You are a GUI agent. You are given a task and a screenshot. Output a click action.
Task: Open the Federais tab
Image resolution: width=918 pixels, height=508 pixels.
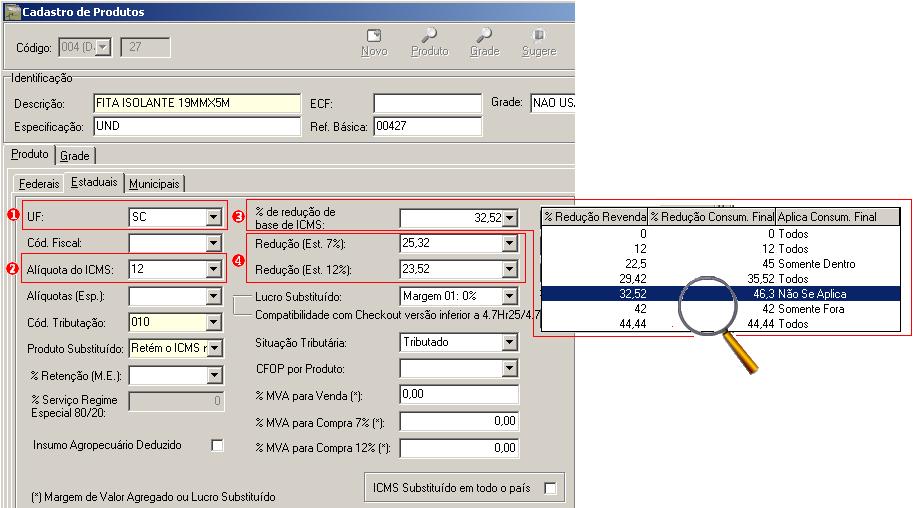click(x=39, y=184)
